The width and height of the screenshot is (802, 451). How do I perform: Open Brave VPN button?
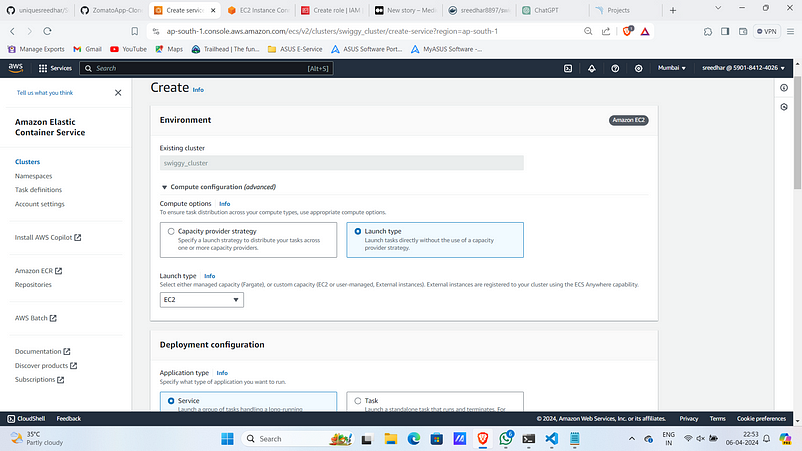767,31
